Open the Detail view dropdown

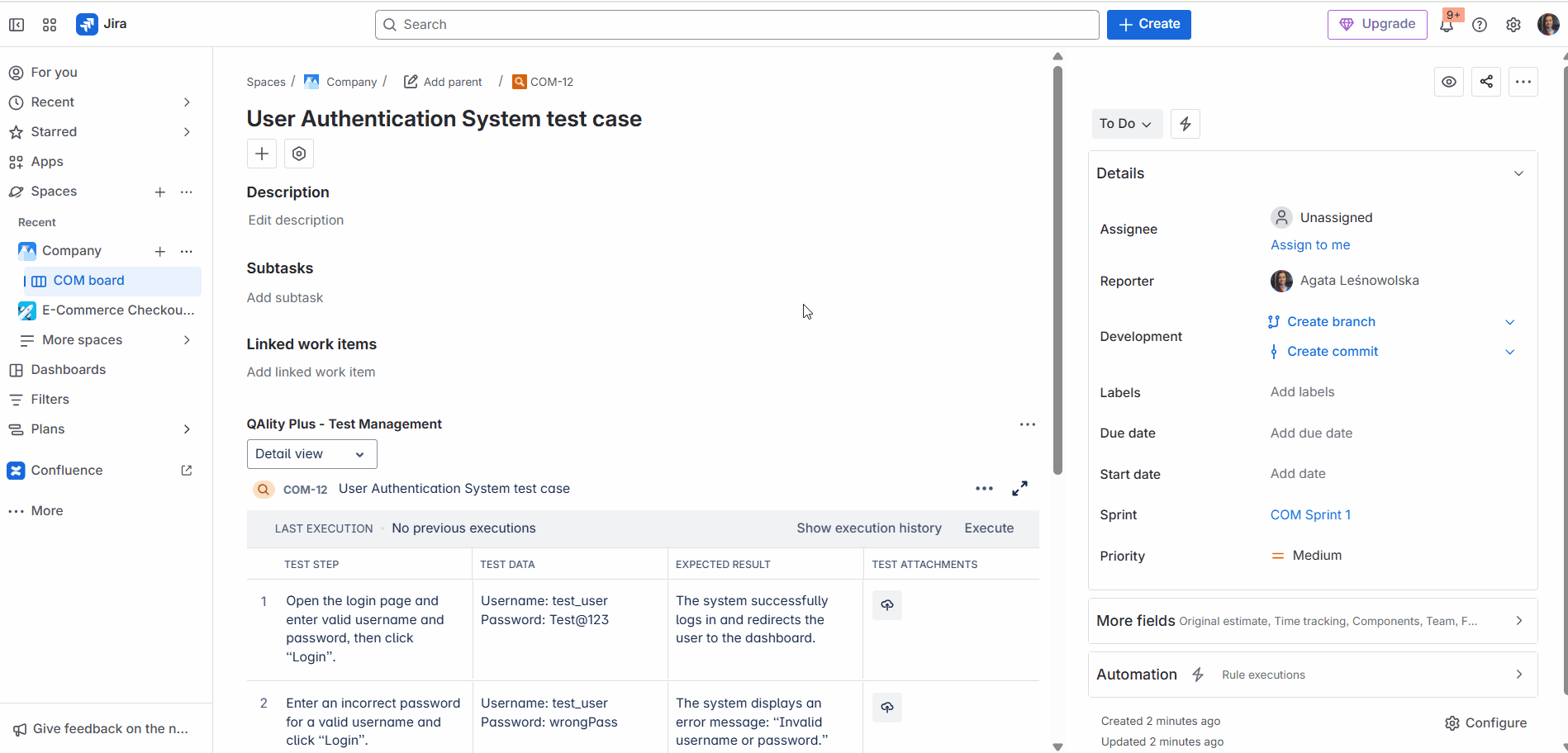(x=312, y=454)
